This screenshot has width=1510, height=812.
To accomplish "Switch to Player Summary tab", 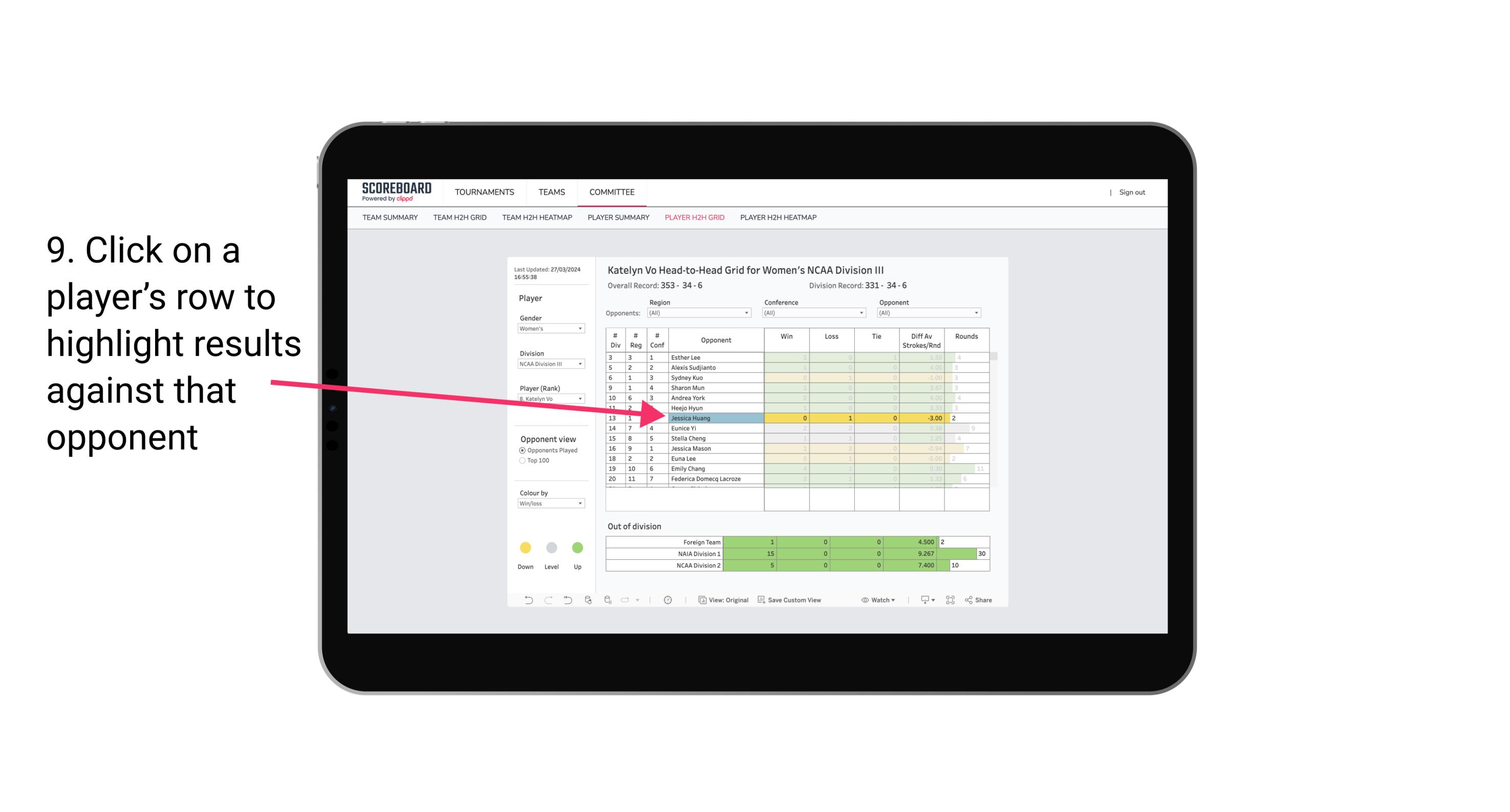I will [x=616, y=219].
